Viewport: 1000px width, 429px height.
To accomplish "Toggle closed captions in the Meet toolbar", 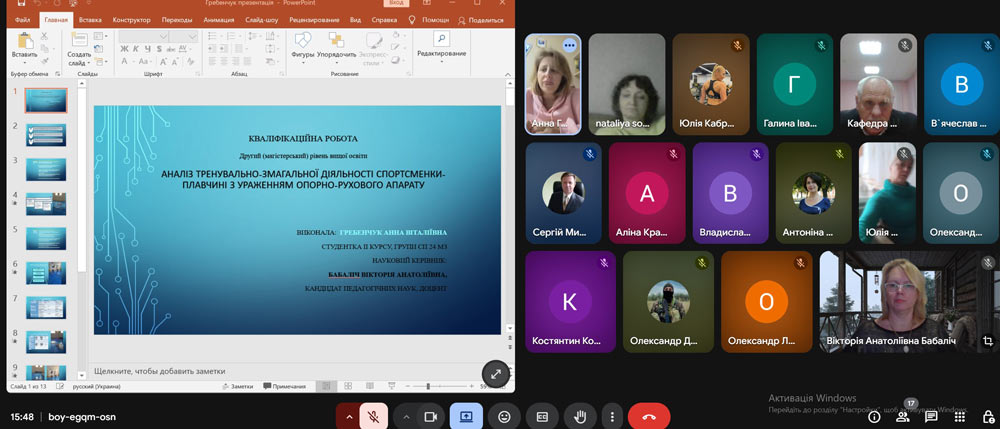I will (542, 416).
